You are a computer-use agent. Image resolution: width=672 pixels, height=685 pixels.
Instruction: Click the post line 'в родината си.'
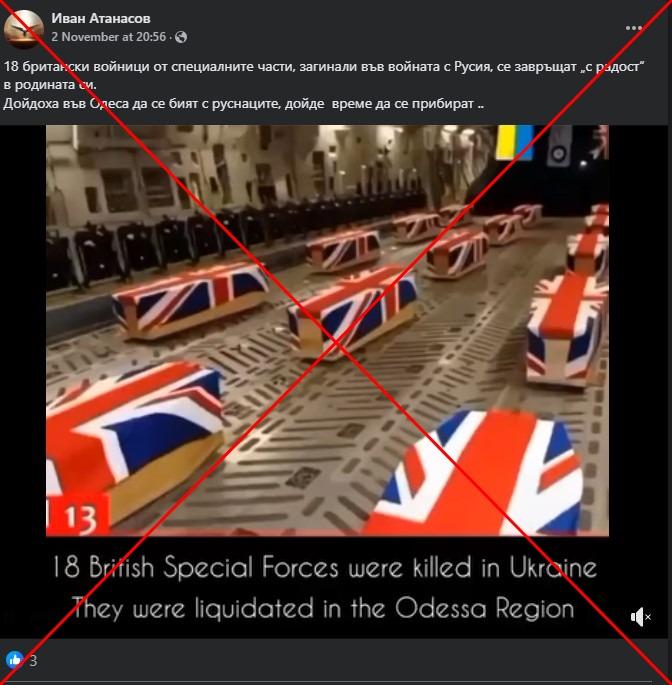[50, 85]
